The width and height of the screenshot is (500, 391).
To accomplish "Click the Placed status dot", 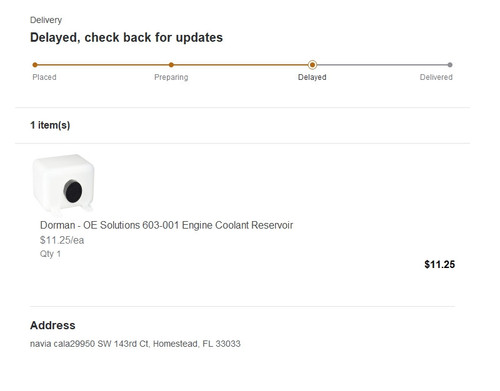I will pos(35,65).
